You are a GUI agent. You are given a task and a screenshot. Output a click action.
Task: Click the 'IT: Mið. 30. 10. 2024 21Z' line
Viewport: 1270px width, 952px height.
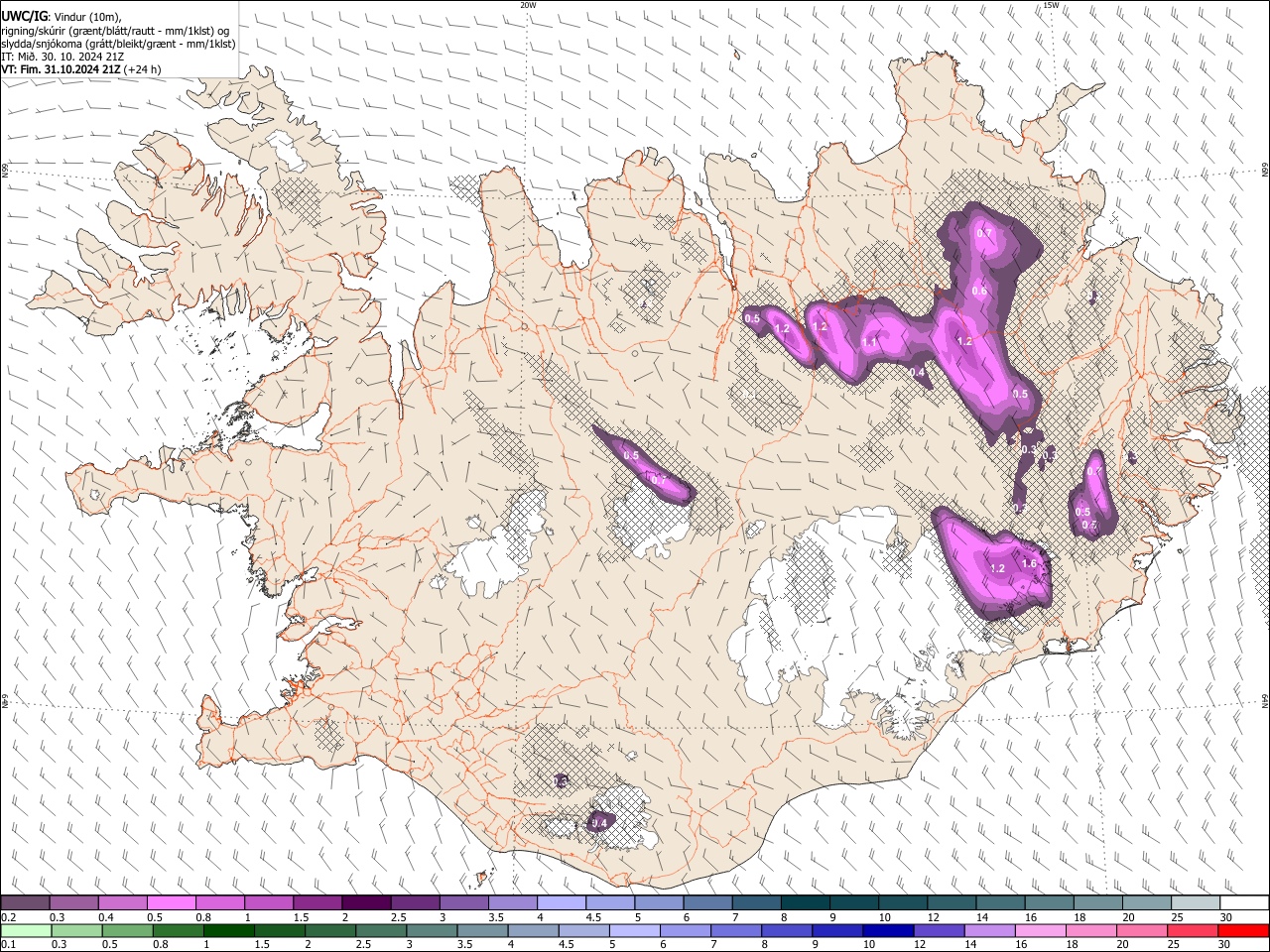[63, 57]
